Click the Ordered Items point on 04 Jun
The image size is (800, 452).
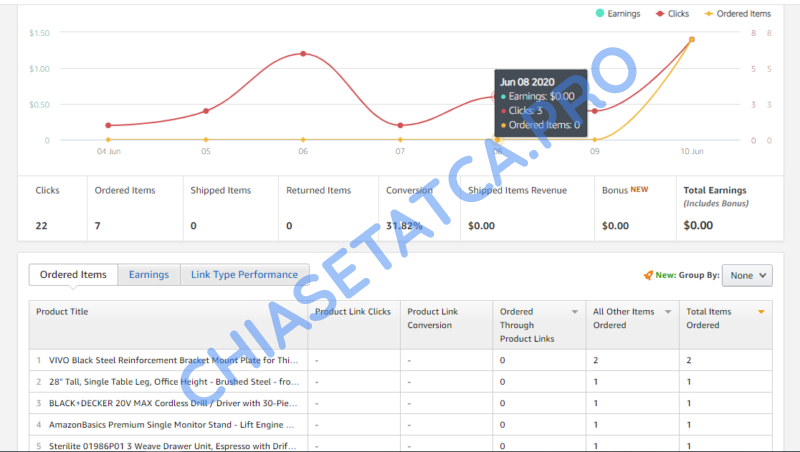108,139
